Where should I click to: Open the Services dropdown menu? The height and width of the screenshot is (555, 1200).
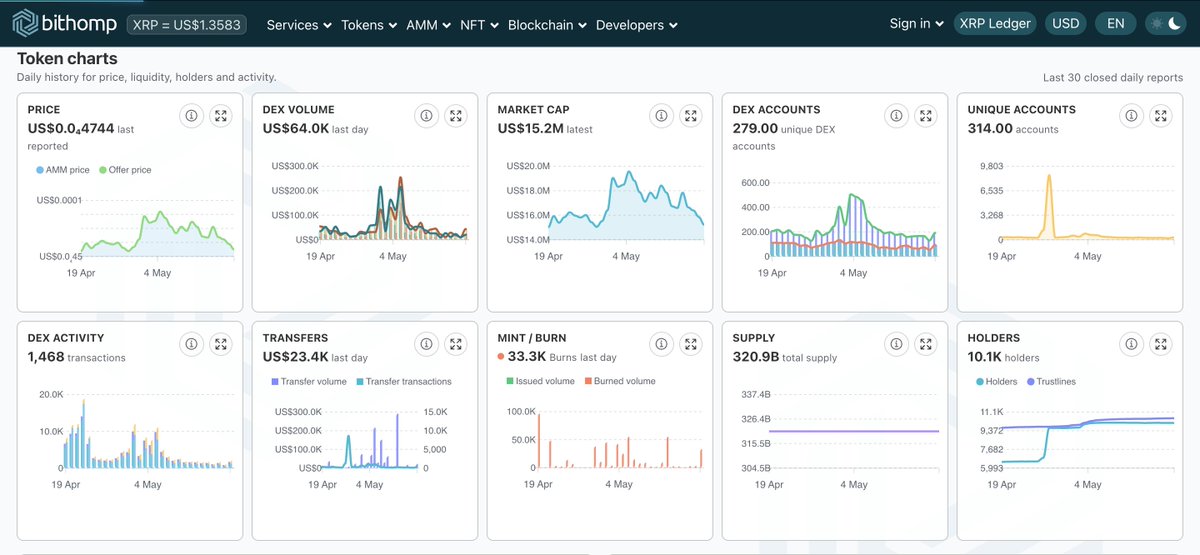(x=299, y=24)
